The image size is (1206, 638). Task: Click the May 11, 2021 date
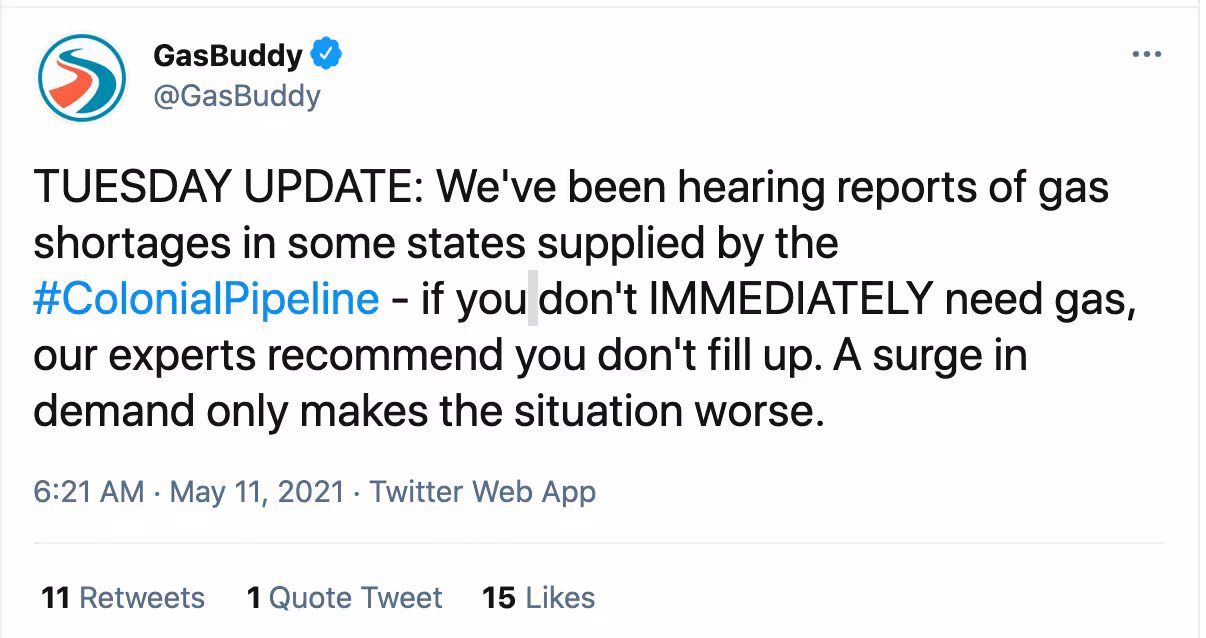[257, 492]
